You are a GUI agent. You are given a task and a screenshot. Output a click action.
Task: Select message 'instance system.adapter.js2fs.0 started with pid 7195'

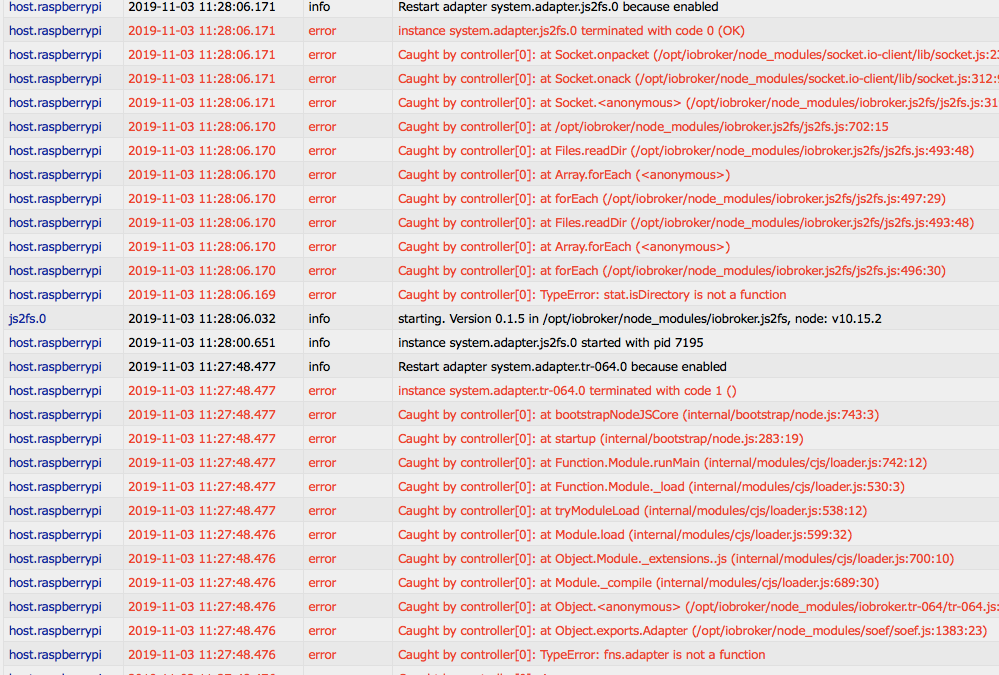tap(550, 343)
